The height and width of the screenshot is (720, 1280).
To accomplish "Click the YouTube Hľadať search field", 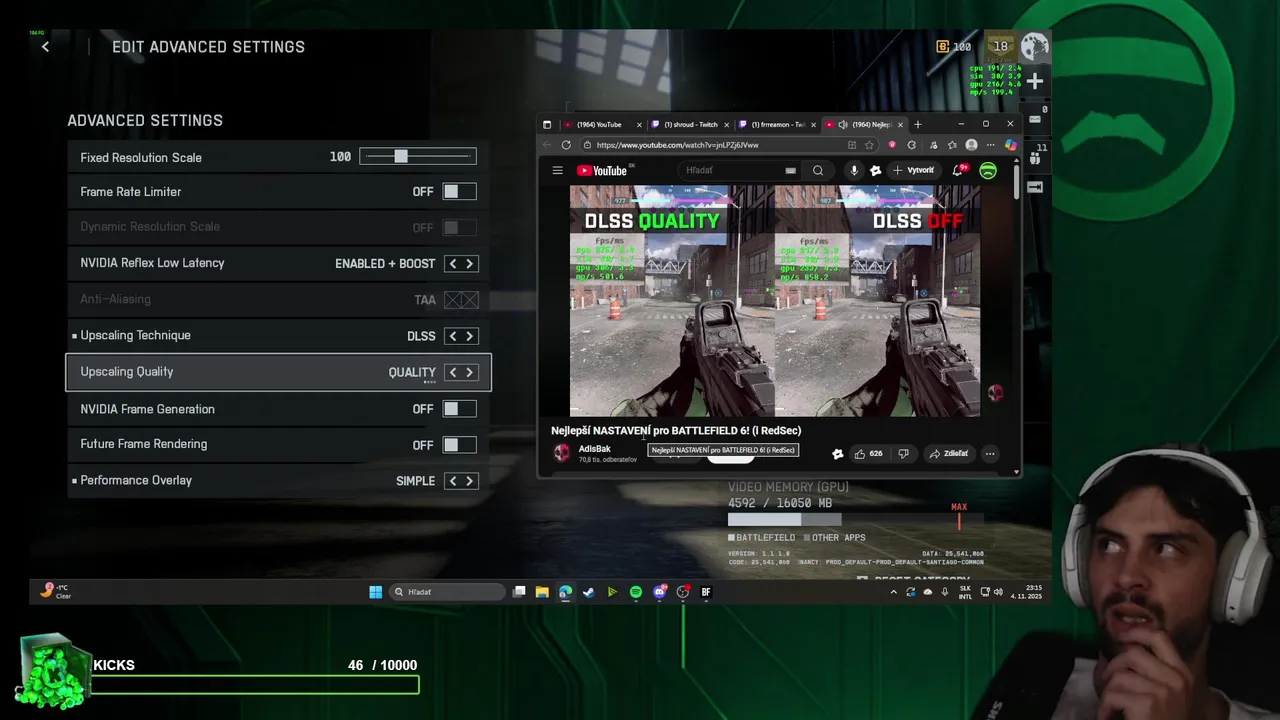I will (x=740, y=171).
